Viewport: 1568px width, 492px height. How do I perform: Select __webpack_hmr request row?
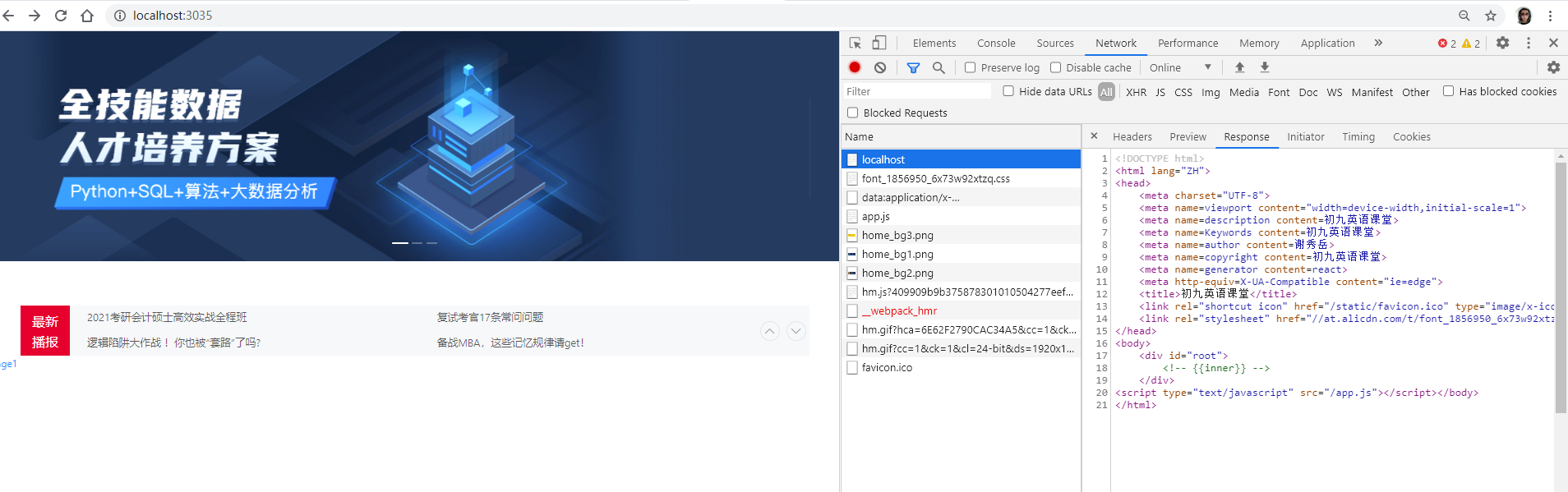click(961, 310)
